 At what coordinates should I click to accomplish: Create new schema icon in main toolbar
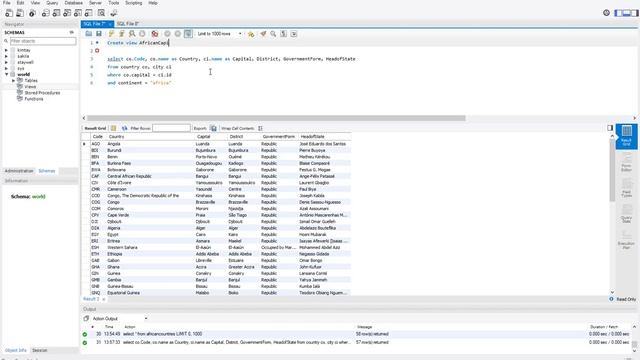[x=46, y=13]
